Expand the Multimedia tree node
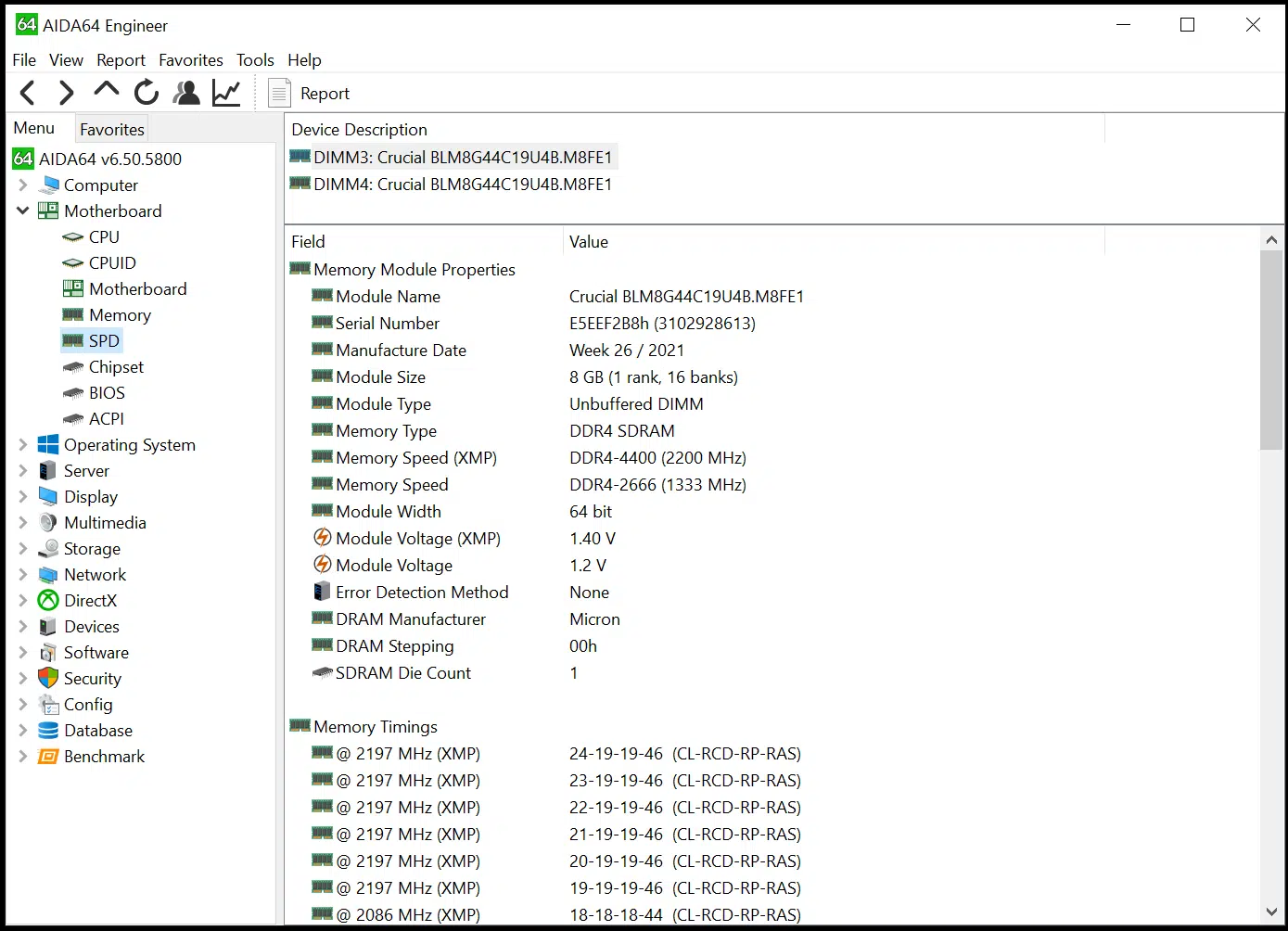This screenshot has height=931, width=1288. [x=23, y=523]
